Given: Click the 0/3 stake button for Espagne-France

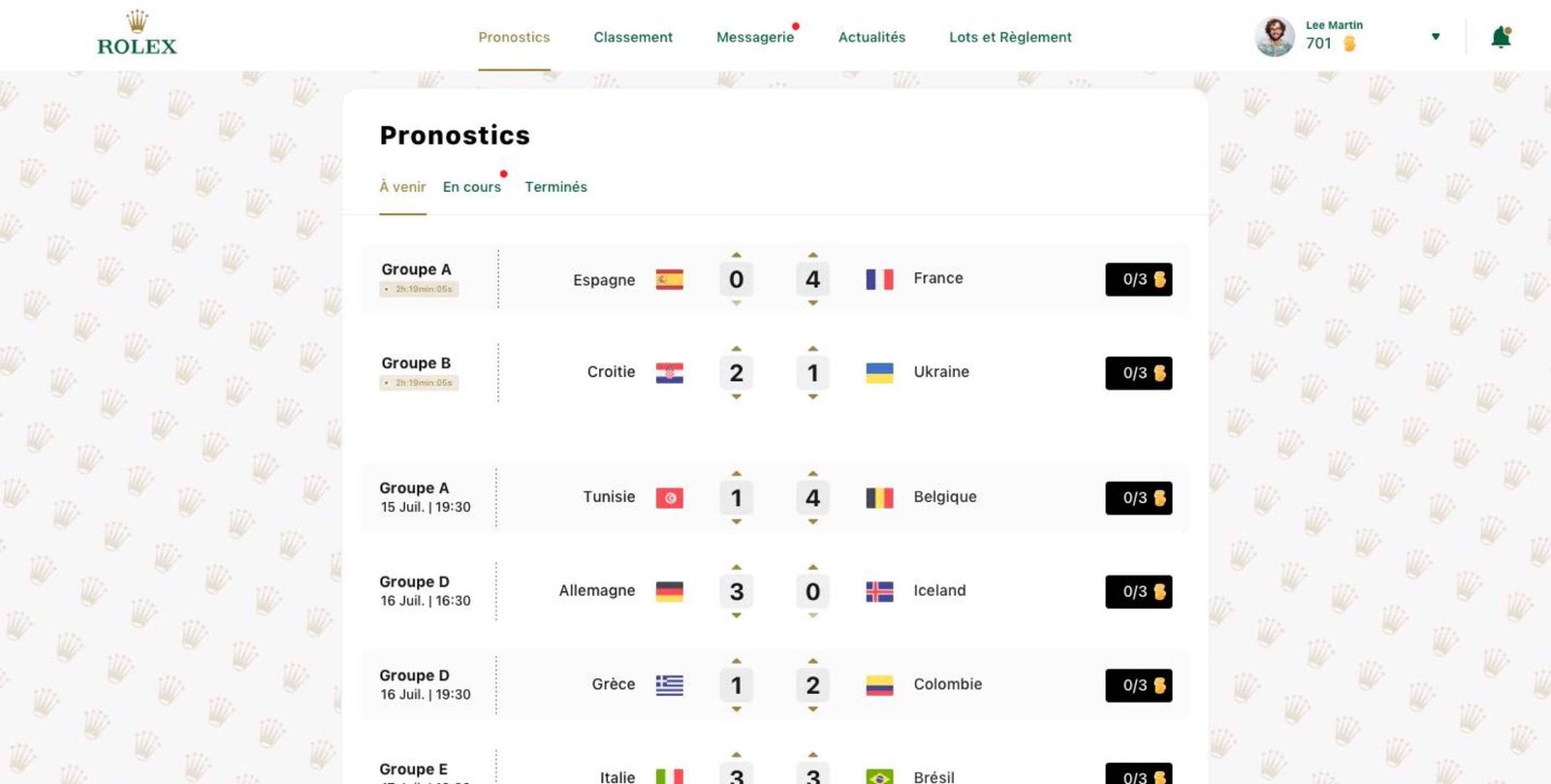Looking at the screenshot, I should tap(1138, 279).
